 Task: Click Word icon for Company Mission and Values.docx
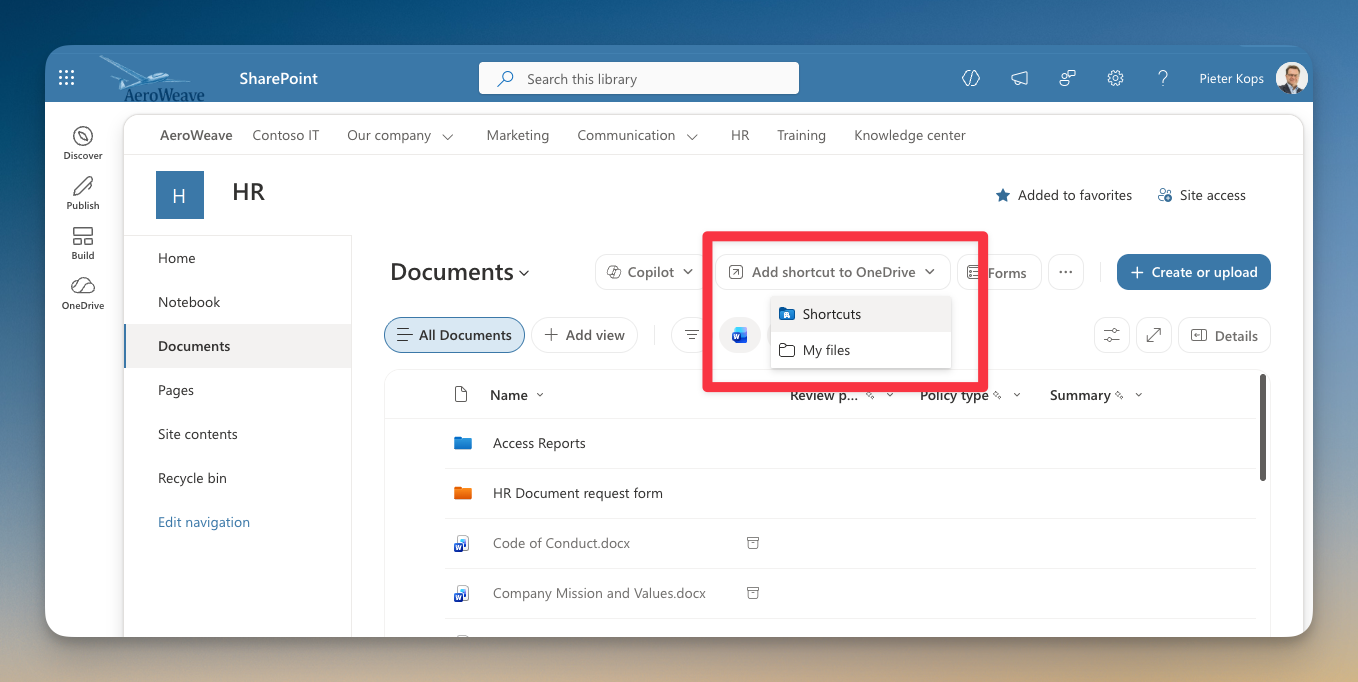pos(461,594)
